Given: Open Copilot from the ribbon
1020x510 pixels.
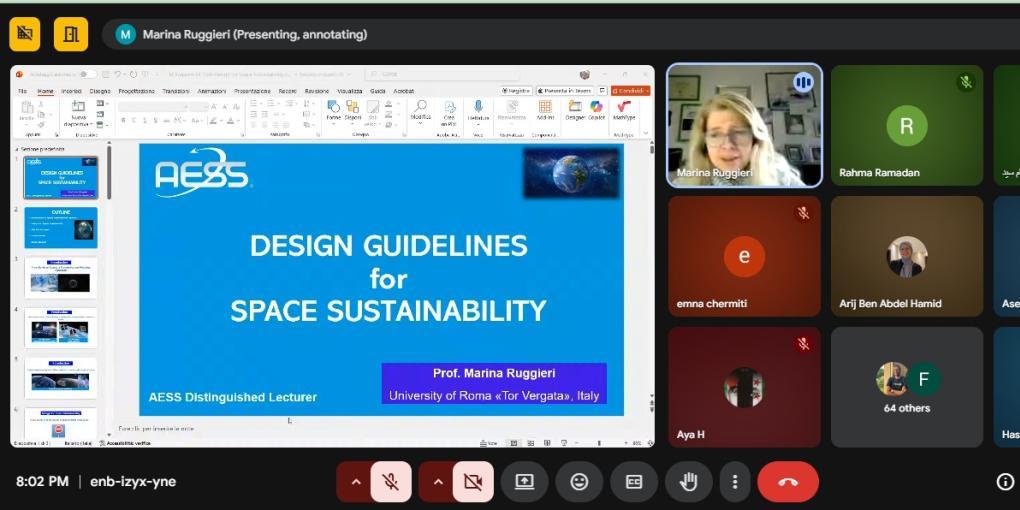Looking at the screenshot, I should (x=597, y=110).
